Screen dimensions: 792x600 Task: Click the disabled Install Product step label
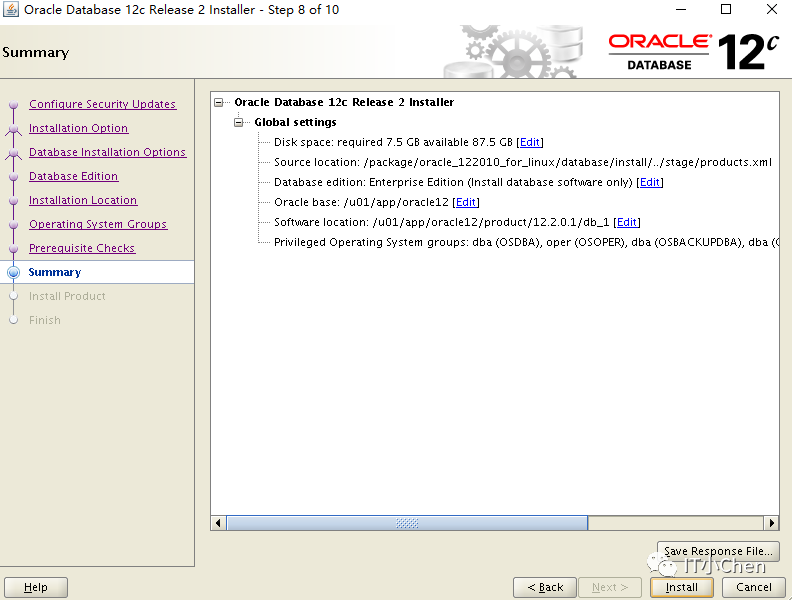coord(67,296)
